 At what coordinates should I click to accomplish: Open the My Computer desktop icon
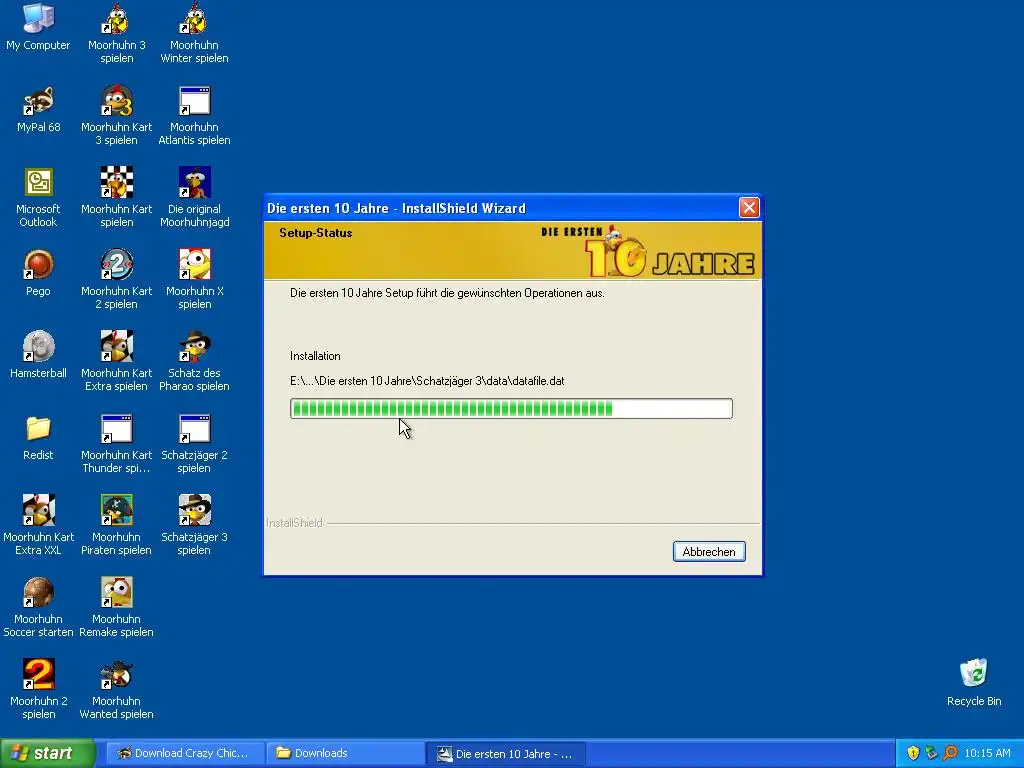pyautogui.click(x=38, y=26)
